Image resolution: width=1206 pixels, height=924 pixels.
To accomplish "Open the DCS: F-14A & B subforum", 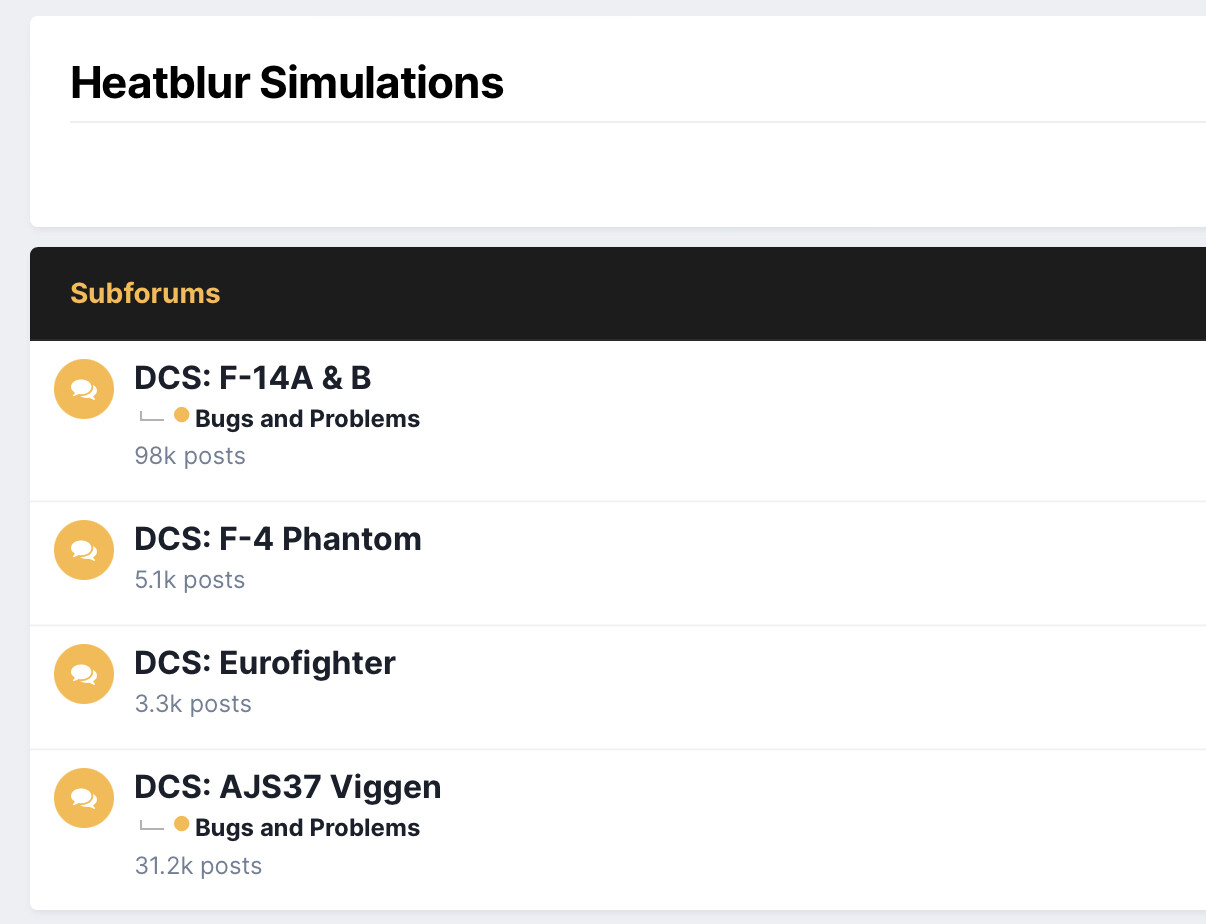I will click(x=252, y=377).
